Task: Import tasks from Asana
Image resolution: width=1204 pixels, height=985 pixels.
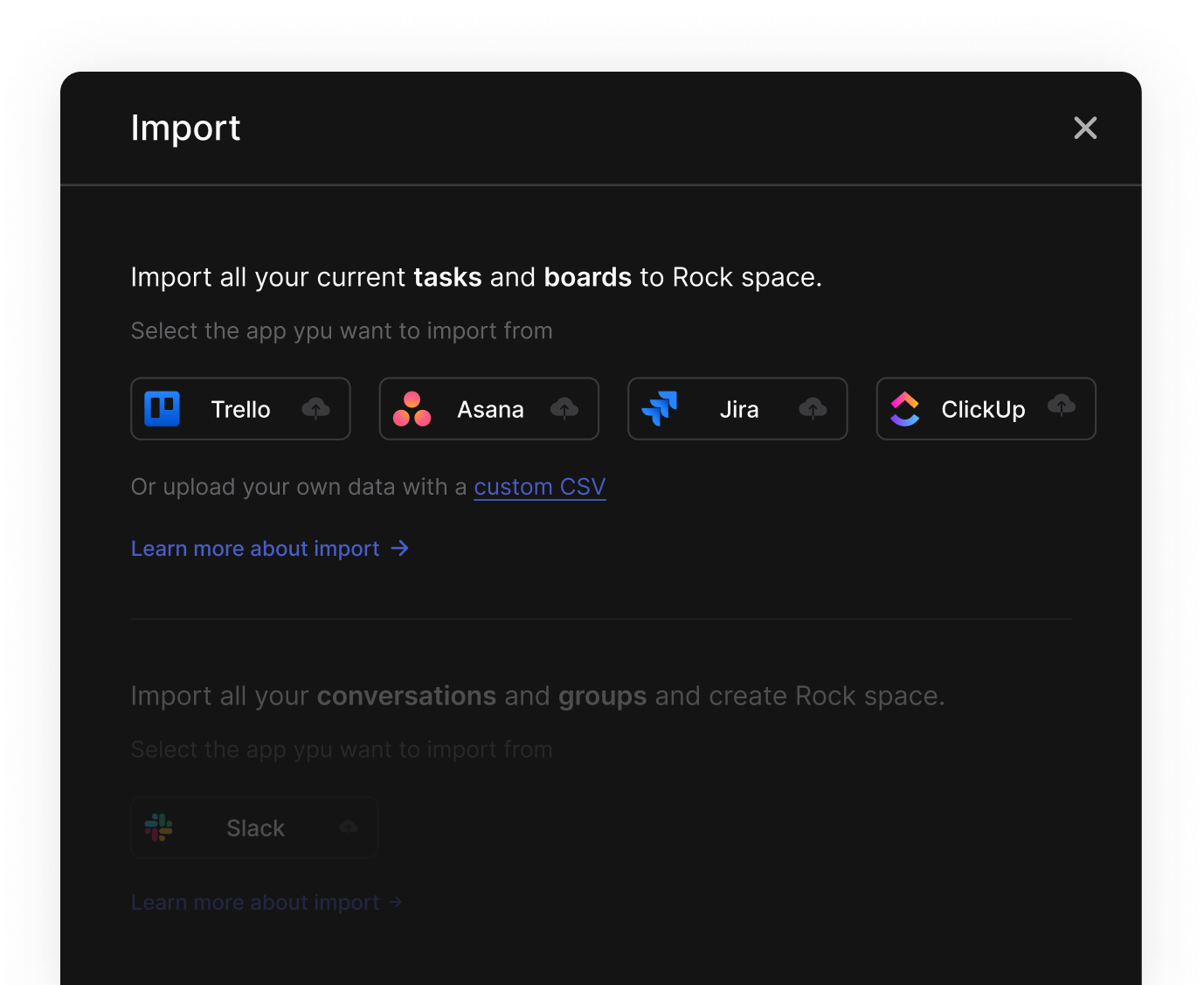Action: 488,408
